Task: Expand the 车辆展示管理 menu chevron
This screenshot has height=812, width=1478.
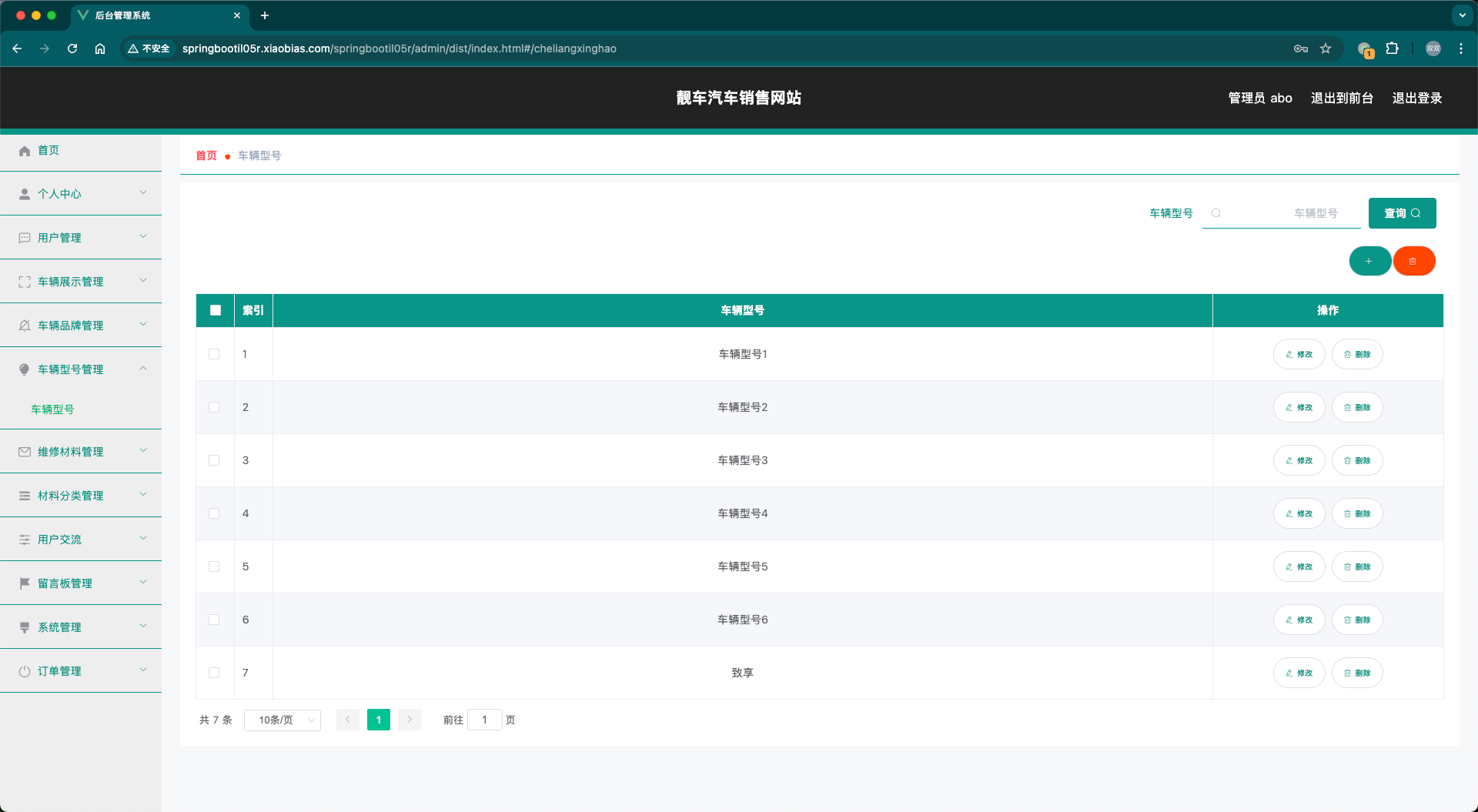Action: click(143, 280)
